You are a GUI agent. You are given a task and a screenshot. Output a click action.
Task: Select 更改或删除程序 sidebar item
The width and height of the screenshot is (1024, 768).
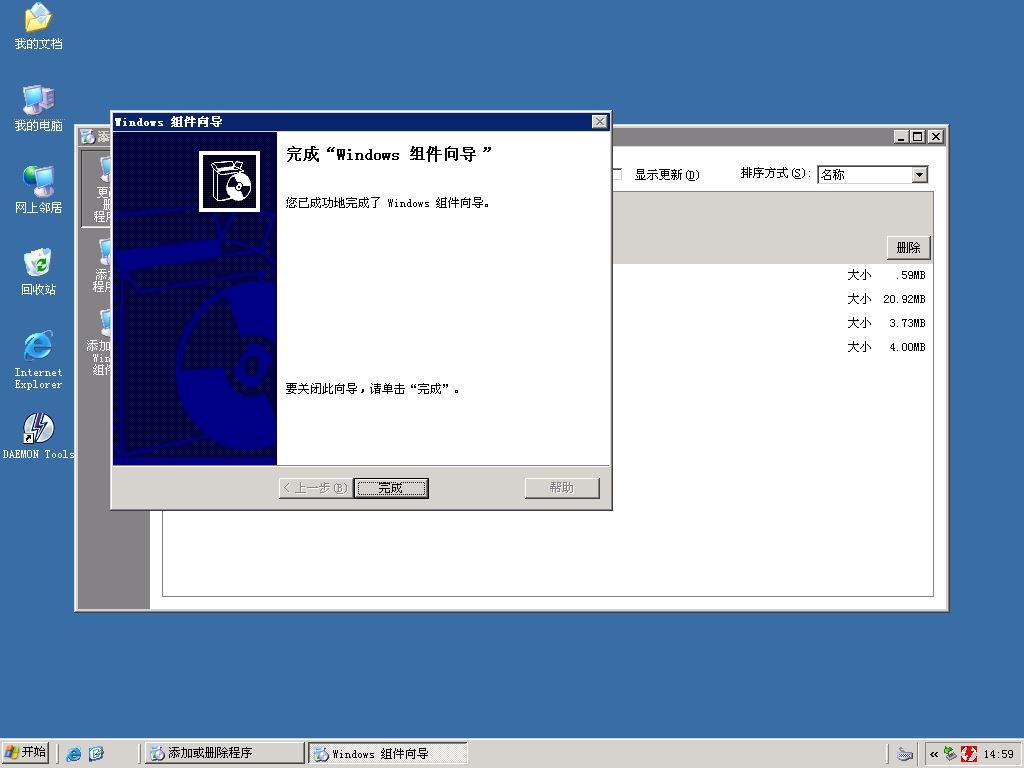96,188
